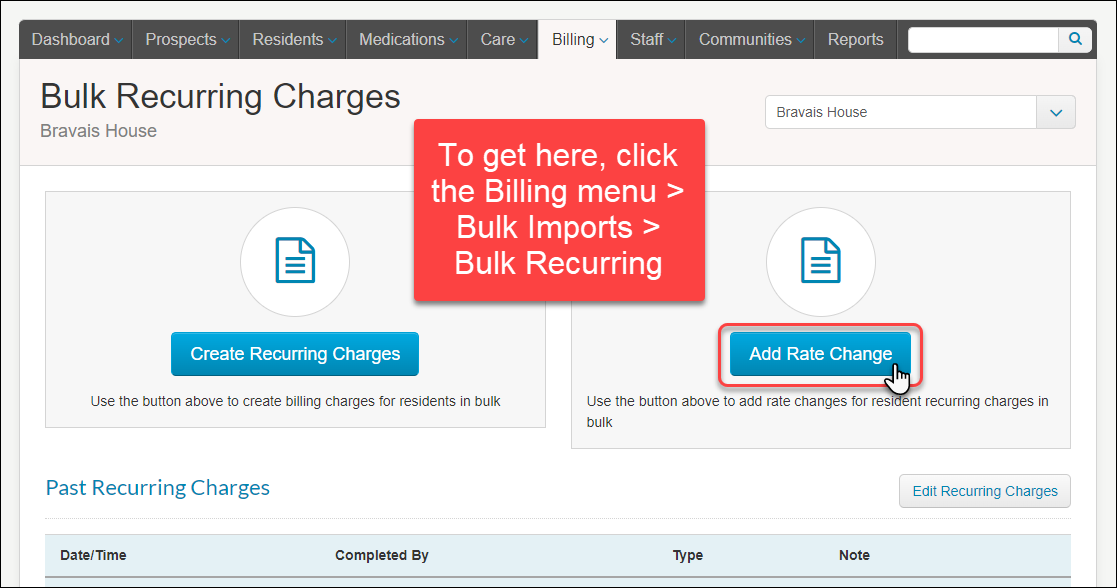The height and width of the screenshot is (588, 1117).
Task: Click the Bravais House community selector field
Action: tap(900, 113)
